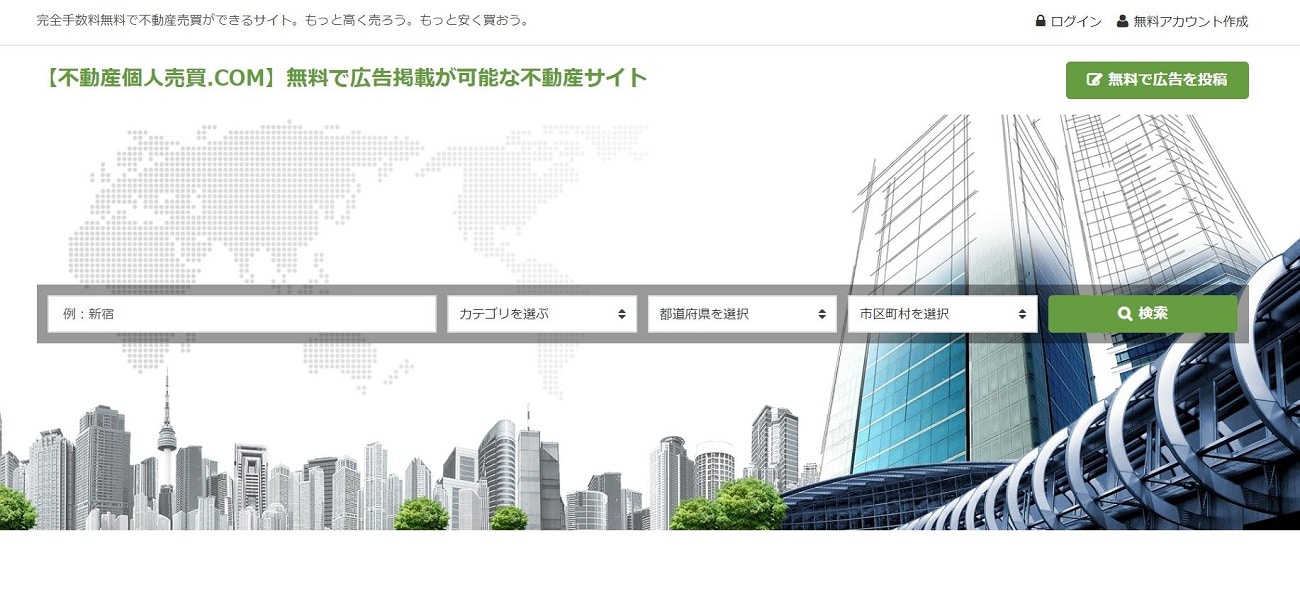Screen dimensions: 1300x589
Task: Click the user icon beside 無料アカウント作成
Action: tap(1122, 21)
